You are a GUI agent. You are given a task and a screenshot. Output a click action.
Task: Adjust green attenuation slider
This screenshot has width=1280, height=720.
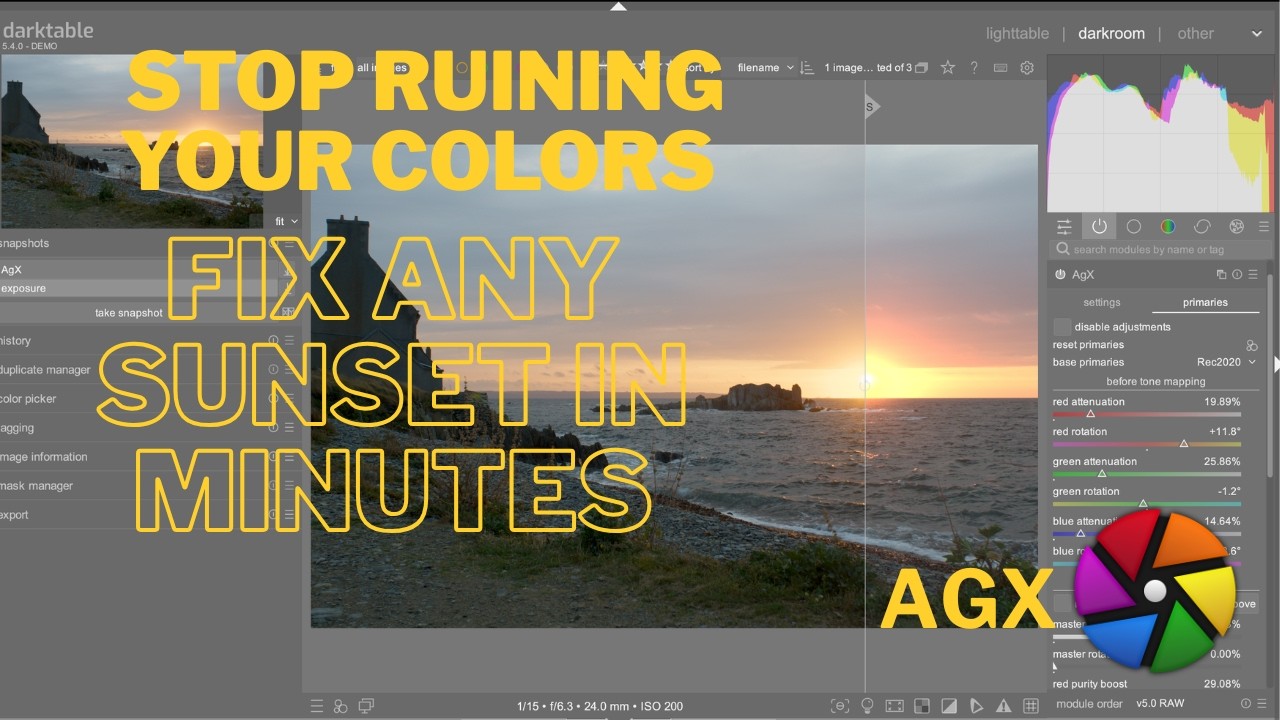1147,466
